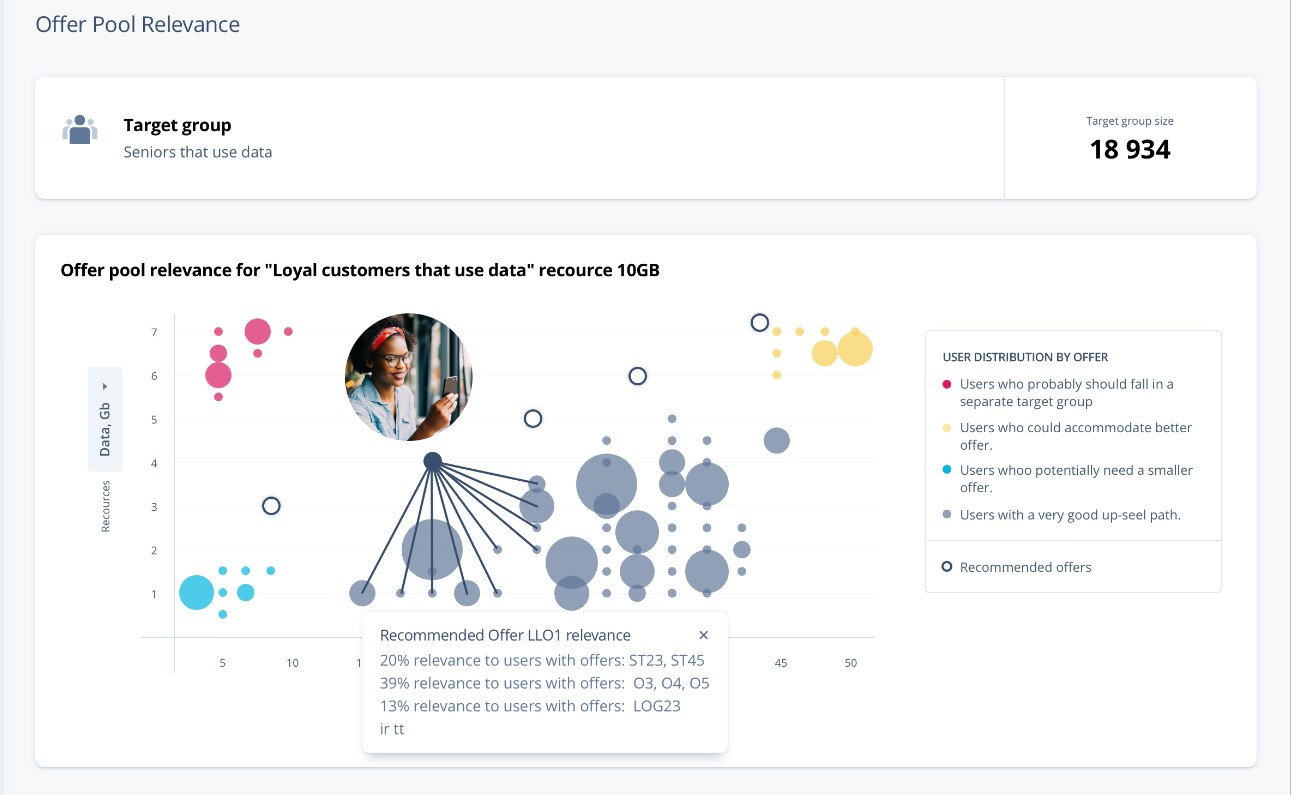1291x795 pixels.
Task: Click the Target group people icon
Action: (79, 130)
